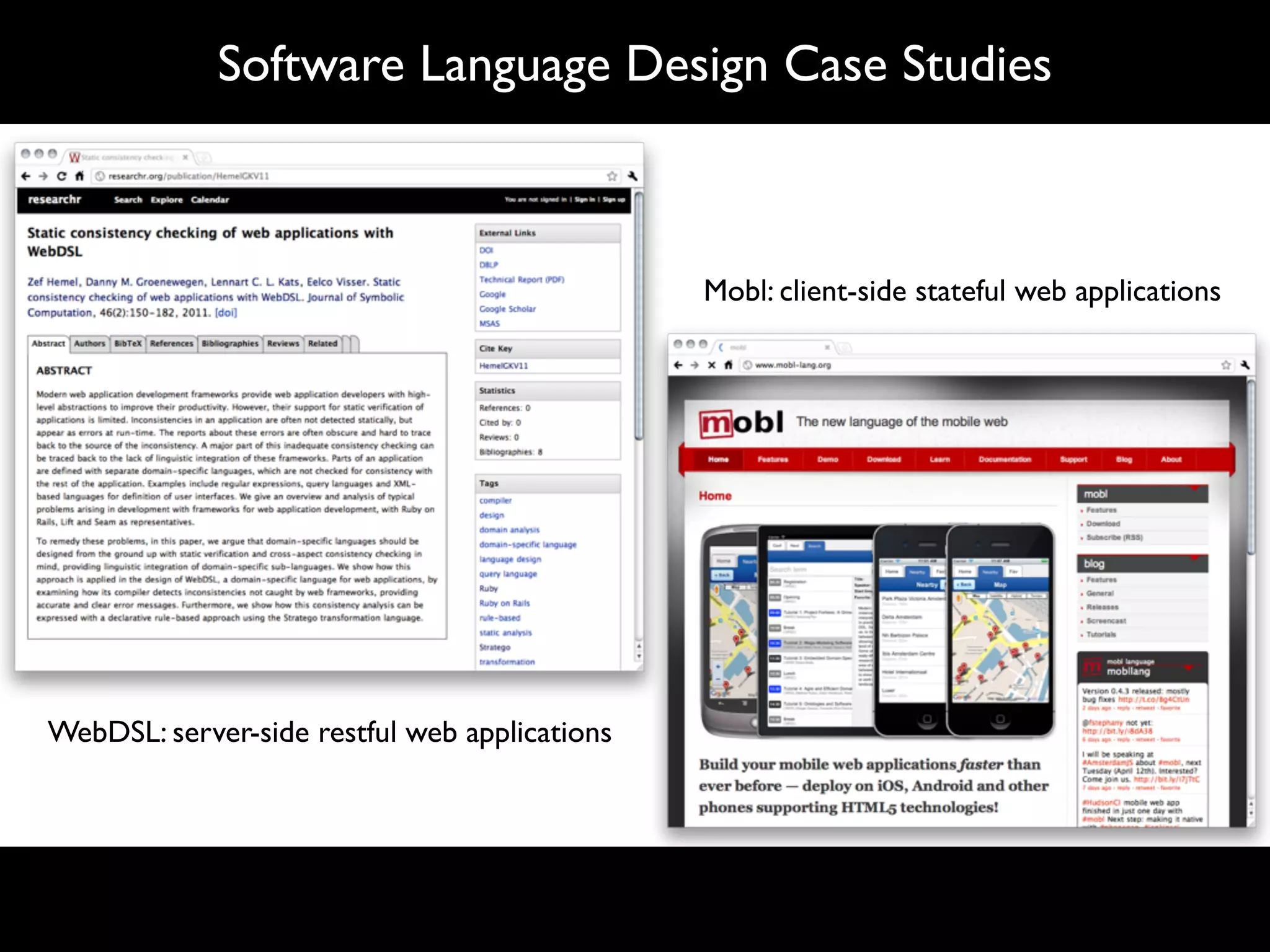
Task: Bookmark the researchr page with star icon
Action: click(612, 176)
